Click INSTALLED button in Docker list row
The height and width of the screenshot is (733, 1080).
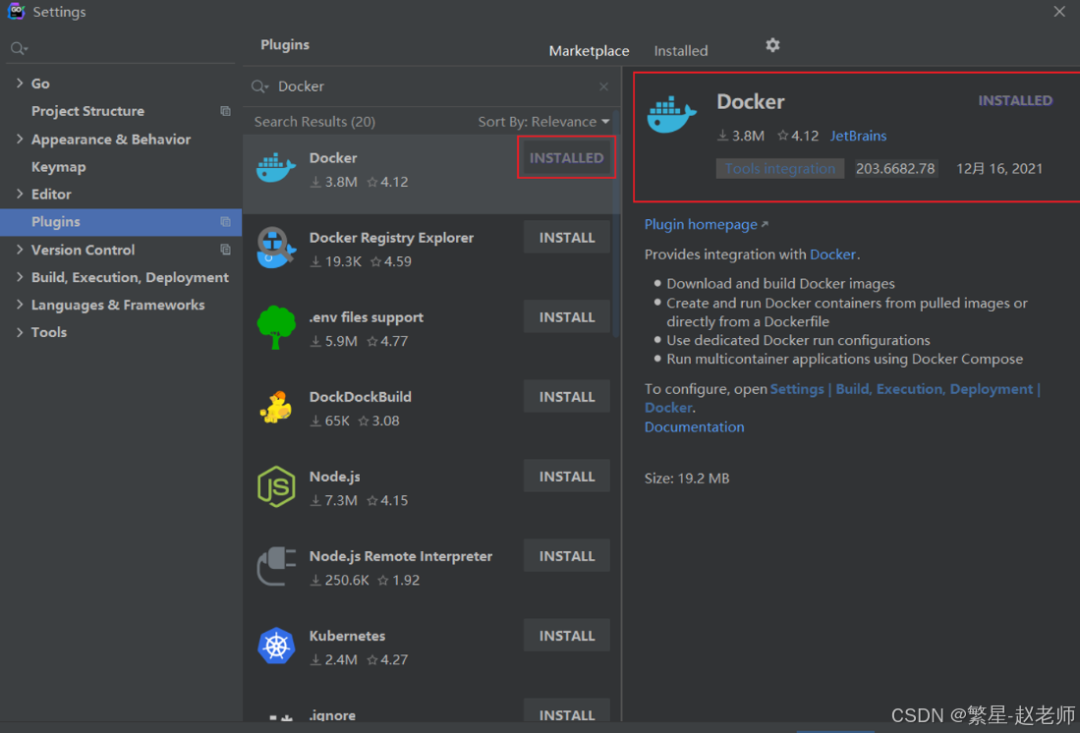(x=566, y=158)
